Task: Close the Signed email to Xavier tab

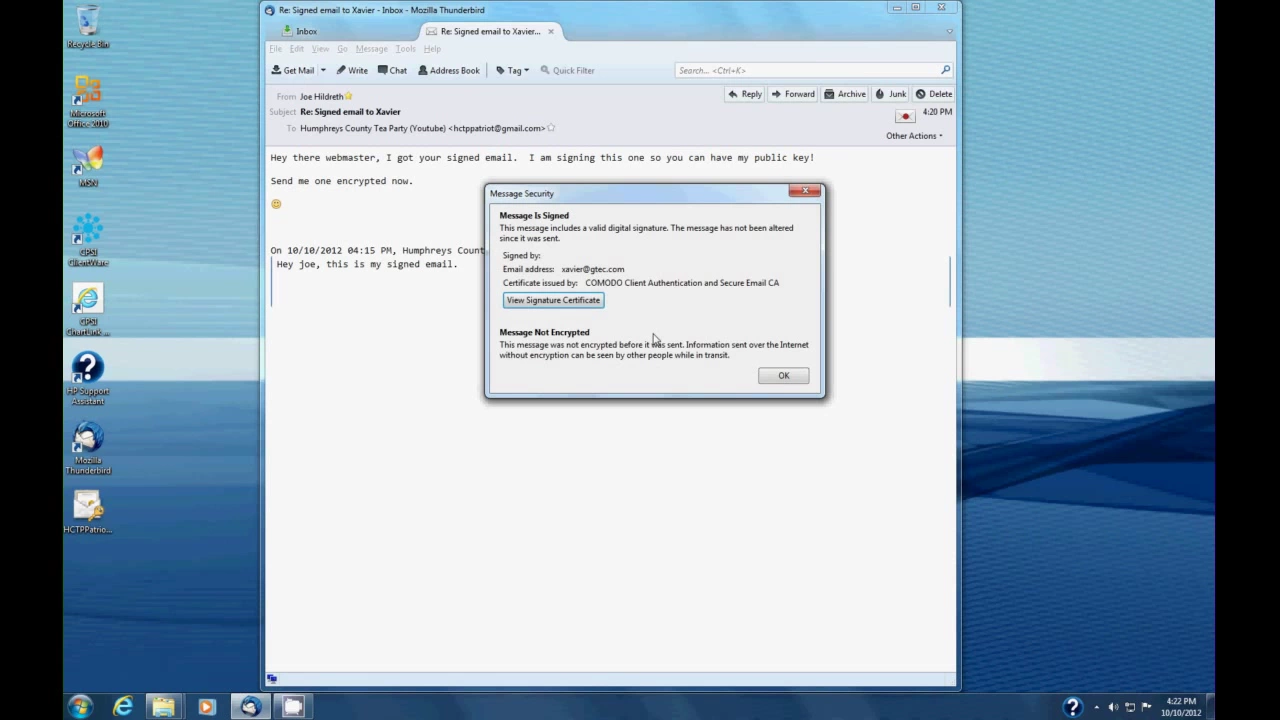Action: click(550, 31)
